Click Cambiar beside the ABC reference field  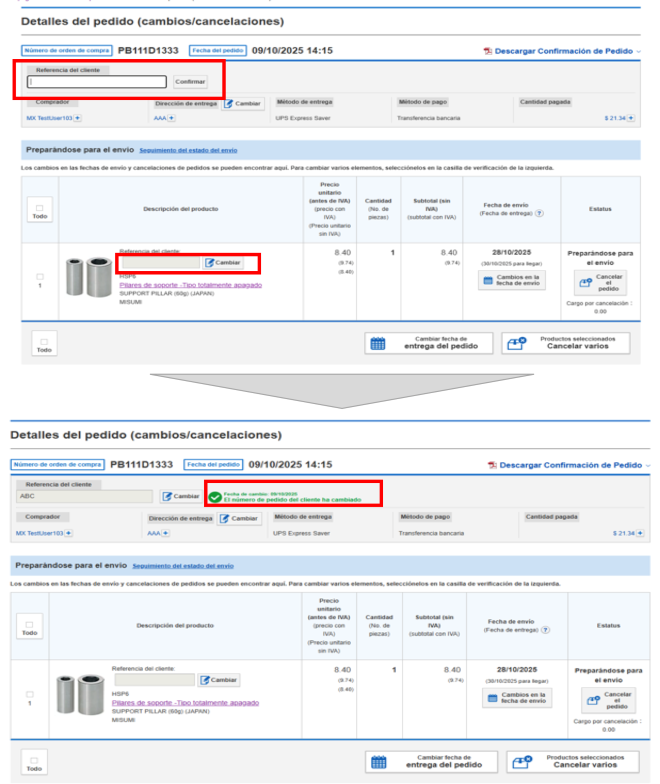coord(181,496)
